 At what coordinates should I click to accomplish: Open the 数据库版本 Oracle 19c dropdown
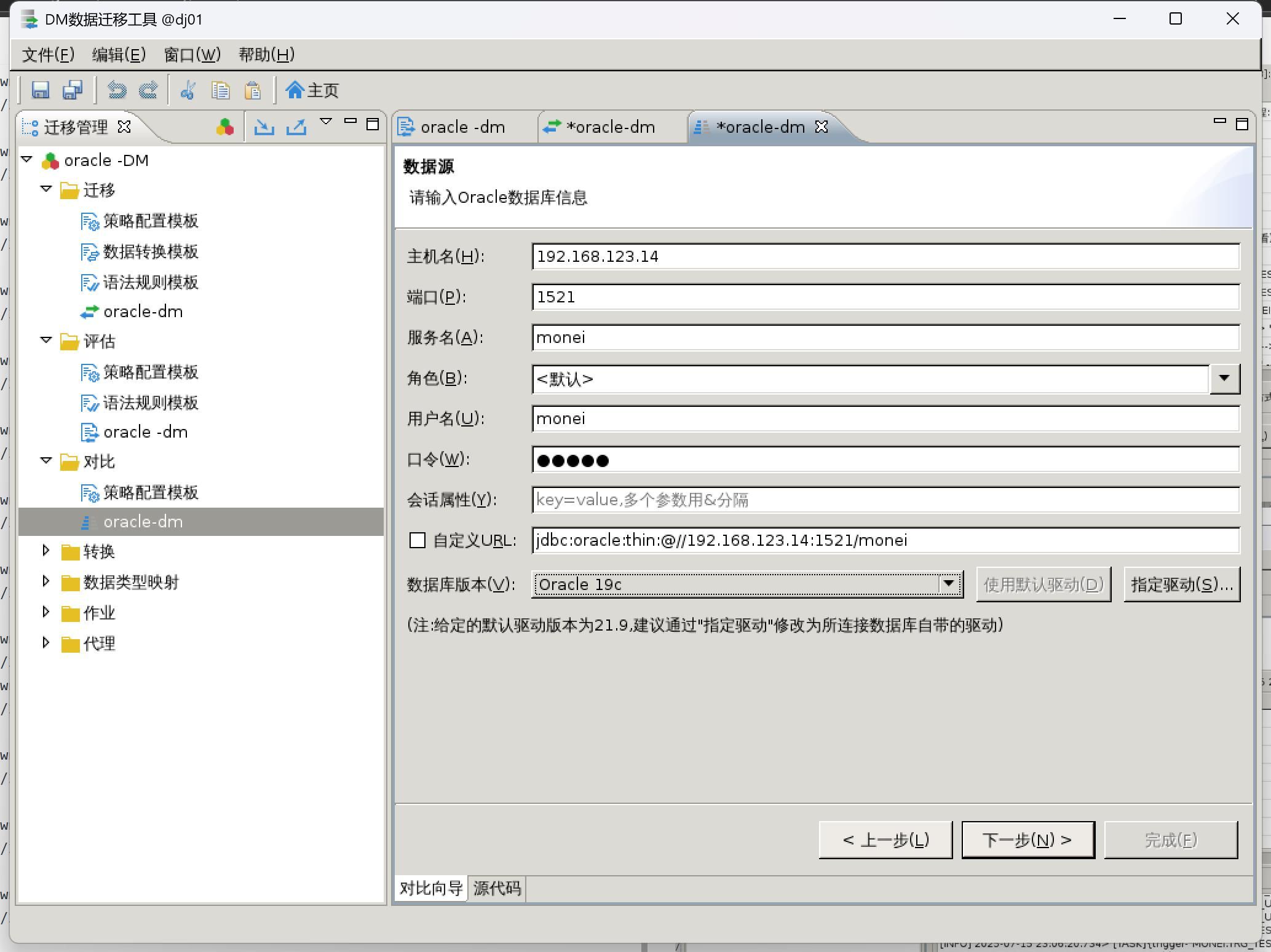coord(948,584)
